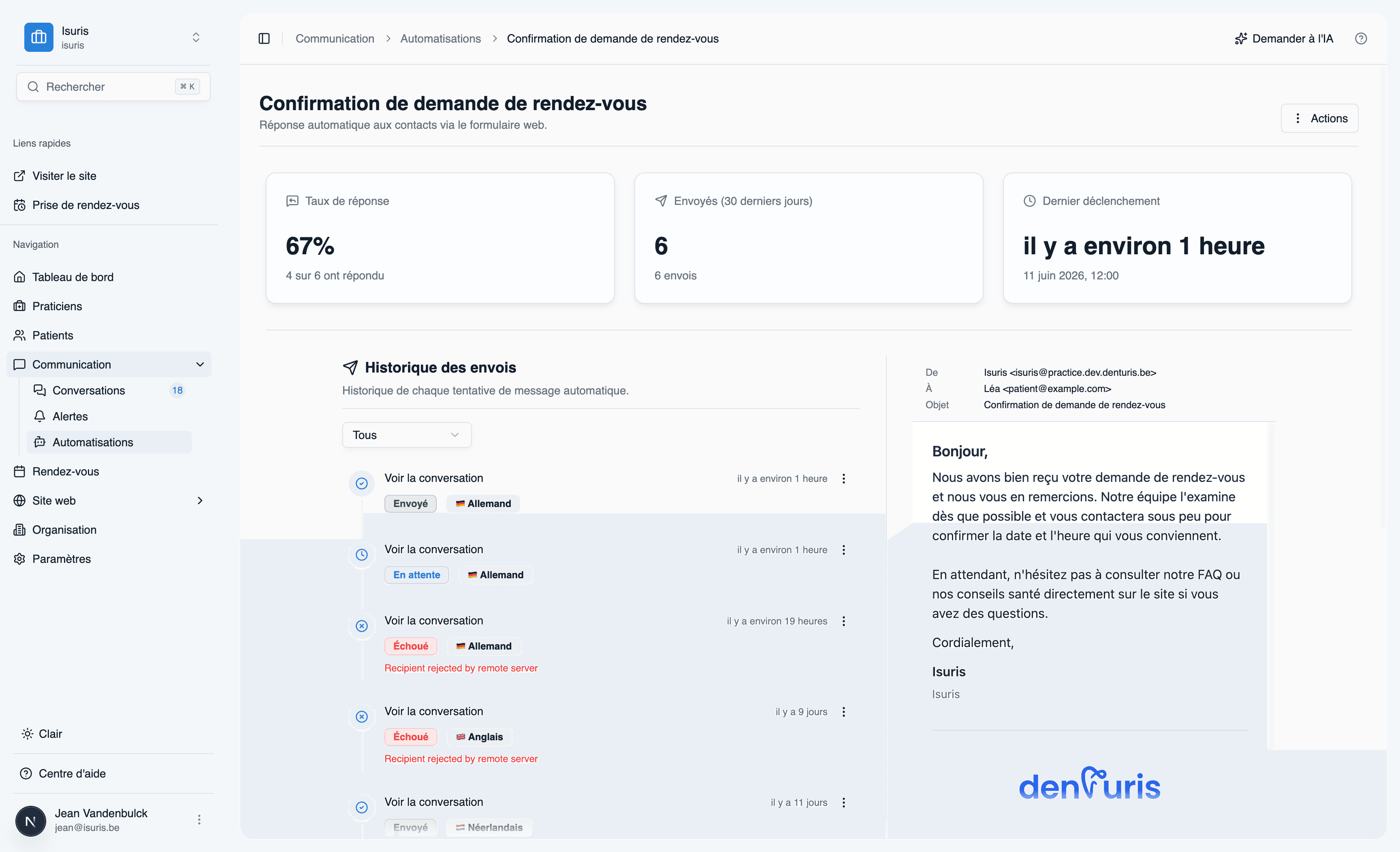This screenshot has height=852, width=1400.
Task: Open Voir la conversation for En attente entry
Action: tap(433, 549)
